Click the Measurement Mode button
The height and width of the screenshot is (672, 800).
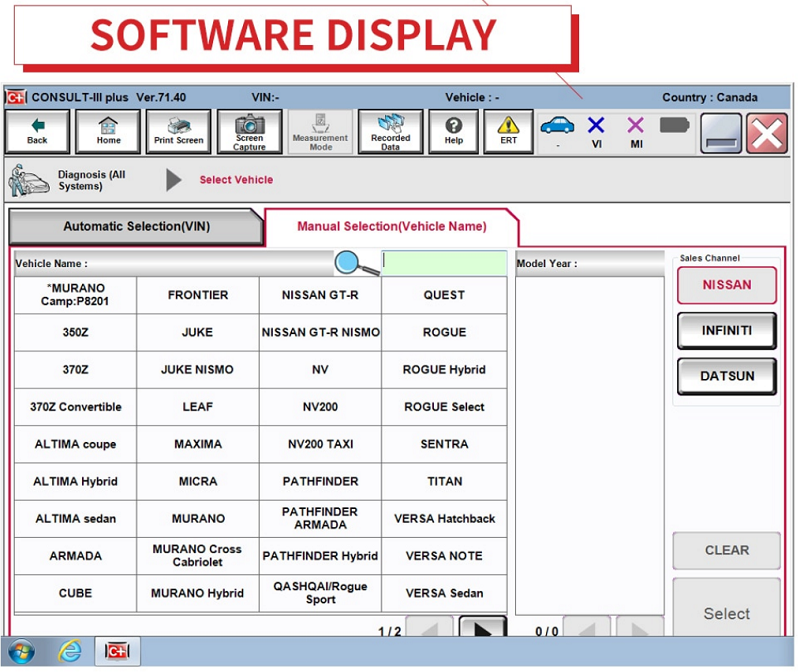tap(320, 132)
